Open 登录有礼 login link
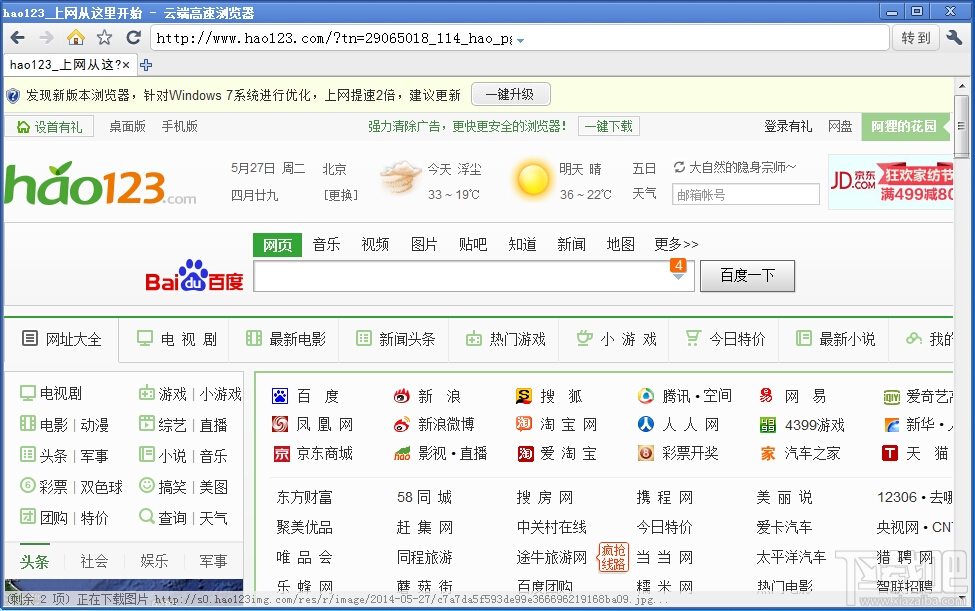Viewport: 975px width, 611px height. coord(788,126)
